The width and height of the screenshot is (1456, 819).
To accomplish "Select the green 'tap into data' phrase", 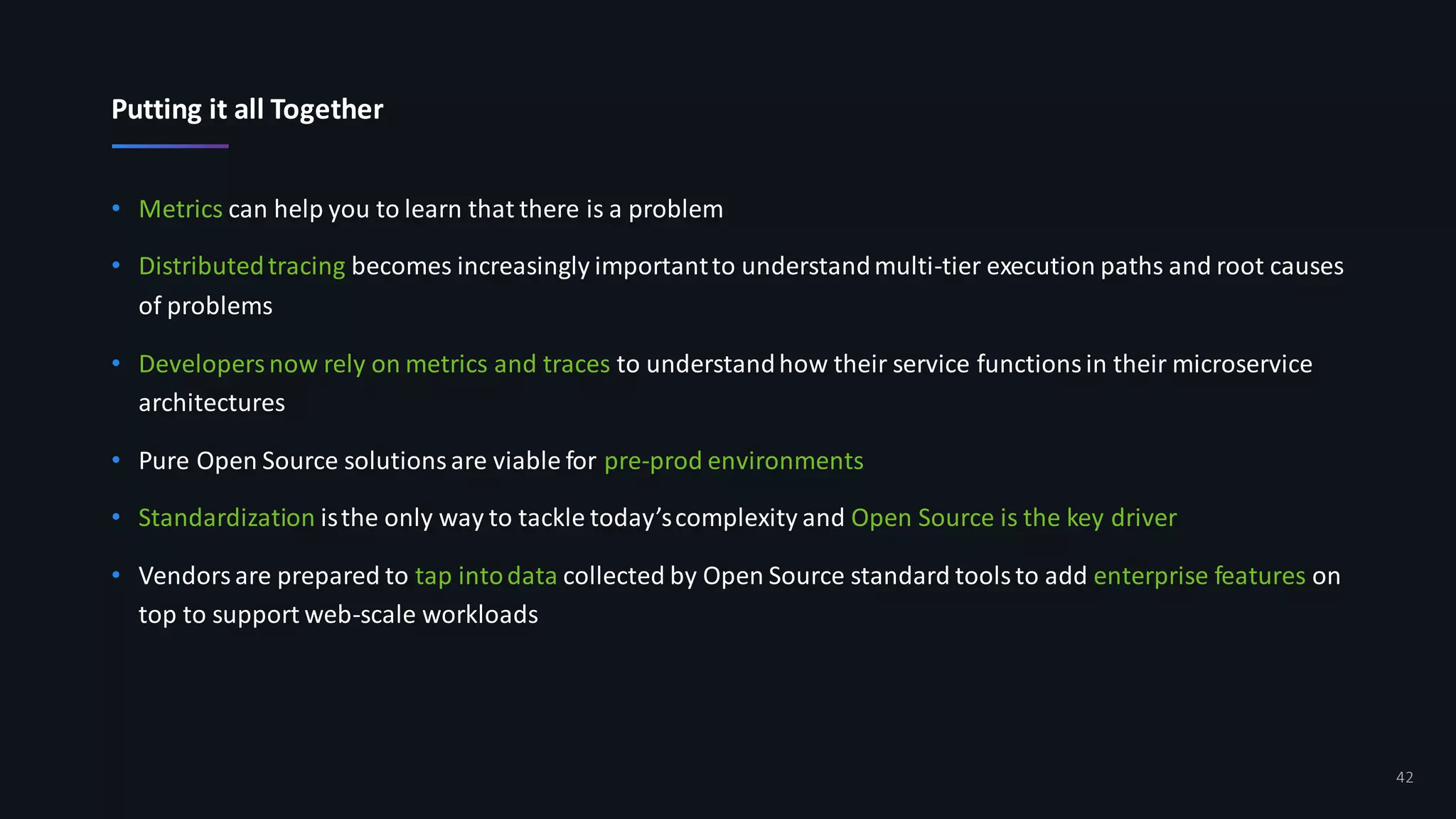I will (x=486, y=576).
